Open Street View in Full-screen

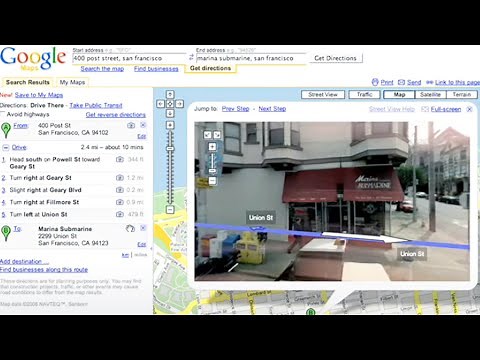446,109
